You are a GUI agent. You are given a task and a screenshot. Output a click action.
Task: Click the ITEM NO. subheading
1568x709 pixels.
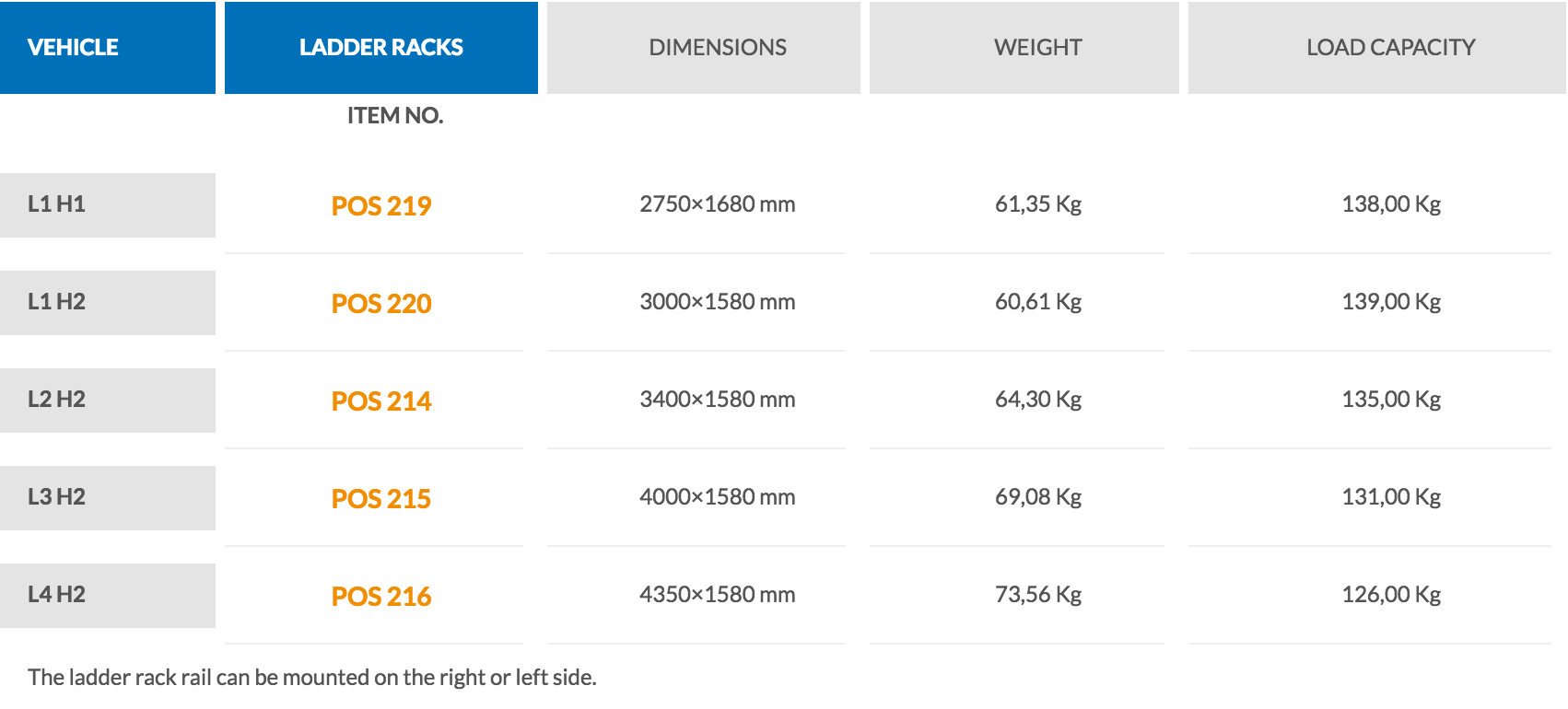(395, 116)
